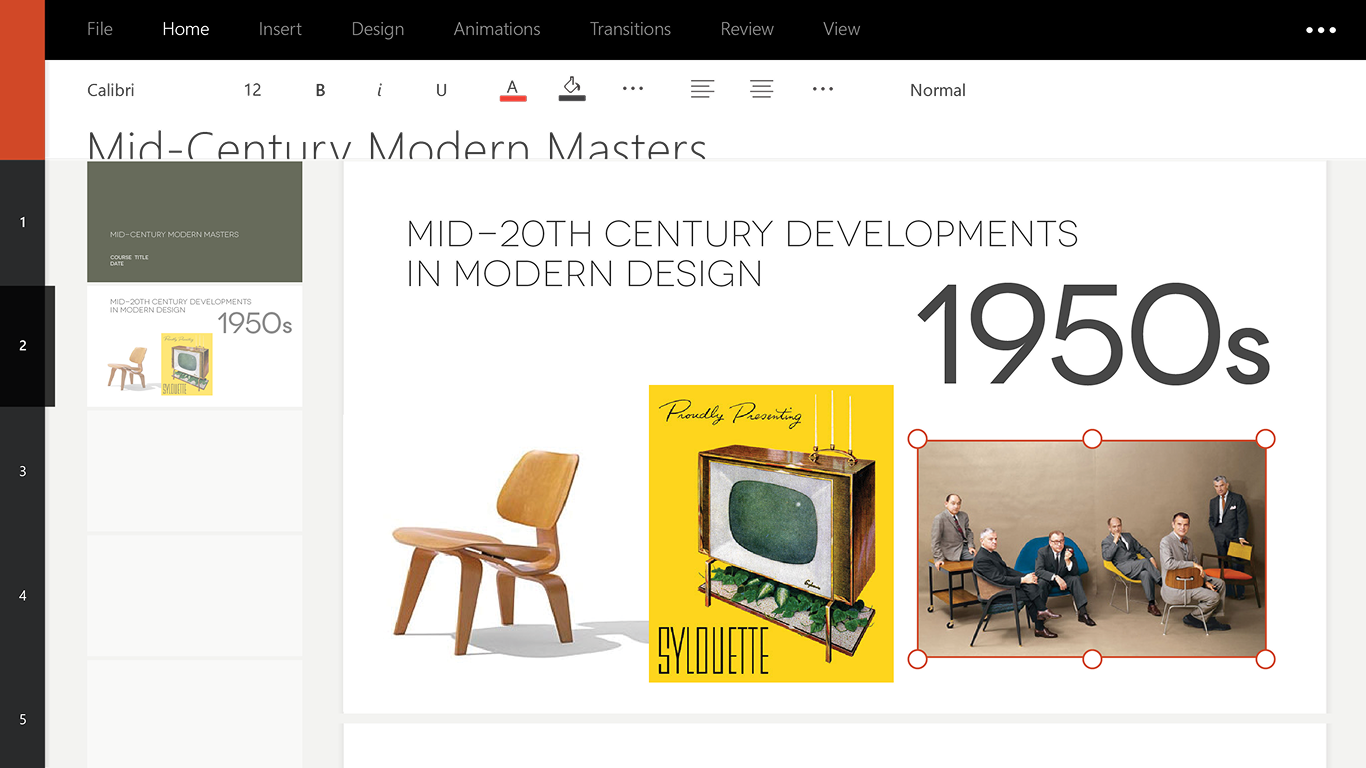Open the Review tab

point(747,29)
